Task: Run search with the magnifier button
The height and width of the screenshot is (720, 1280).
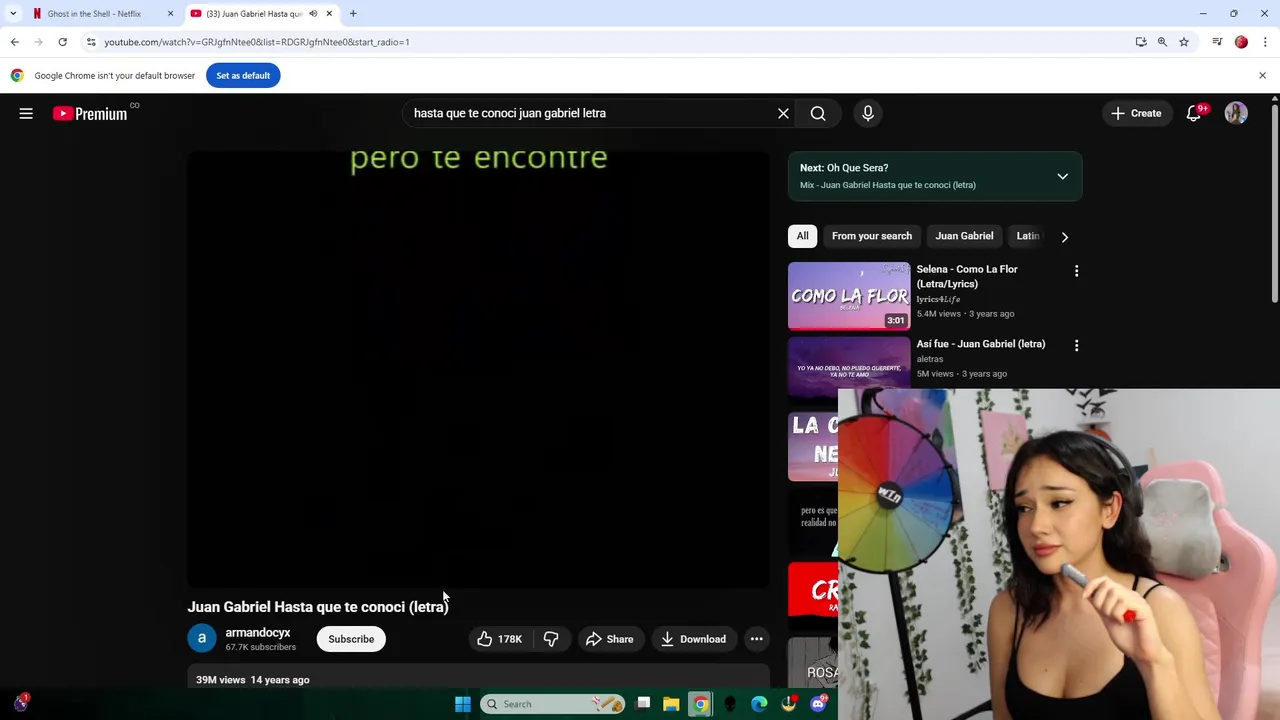Action: [818, 113]
